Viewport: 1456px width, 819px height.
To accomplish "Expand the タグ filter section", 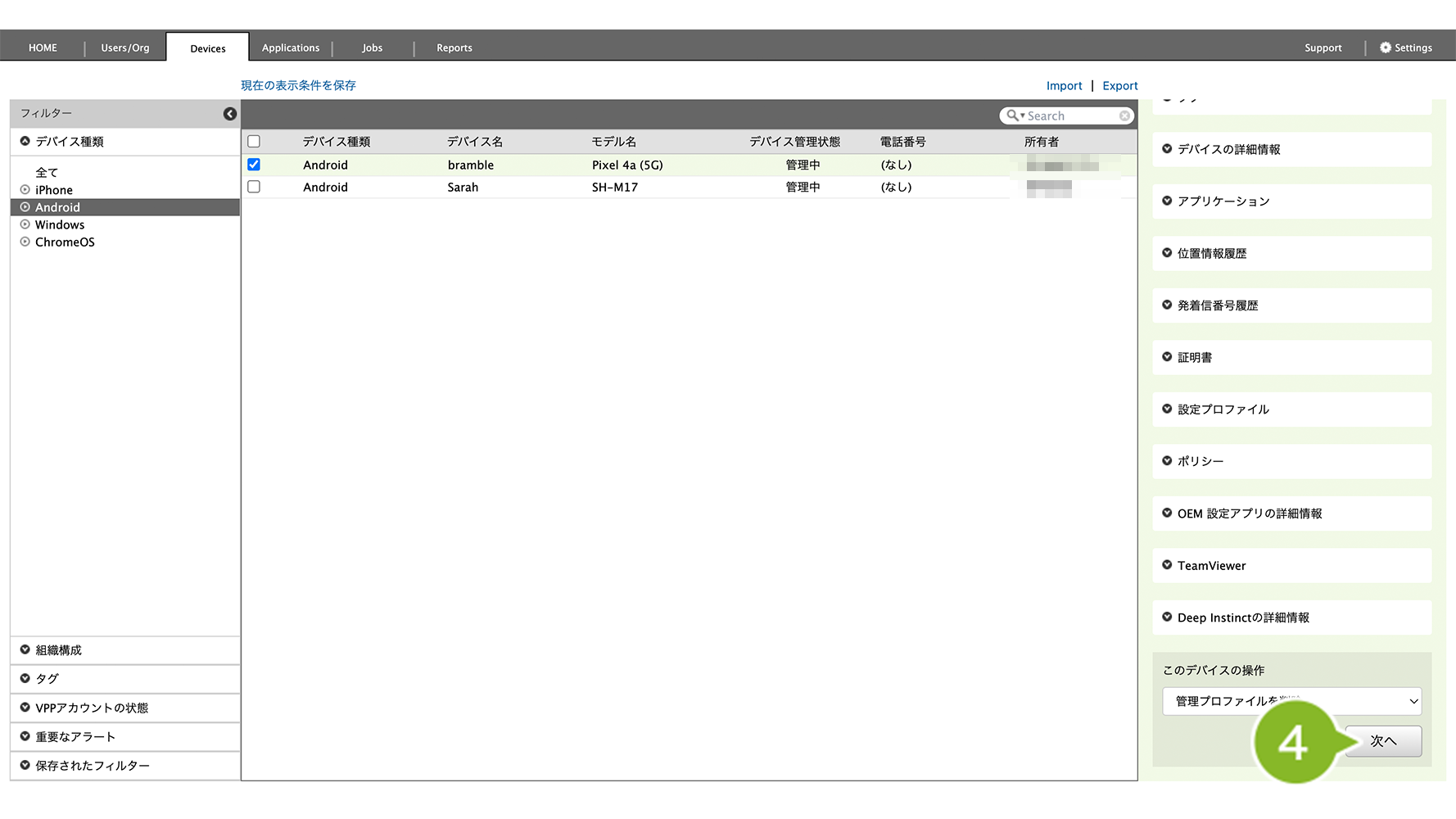I will (125, 679).
